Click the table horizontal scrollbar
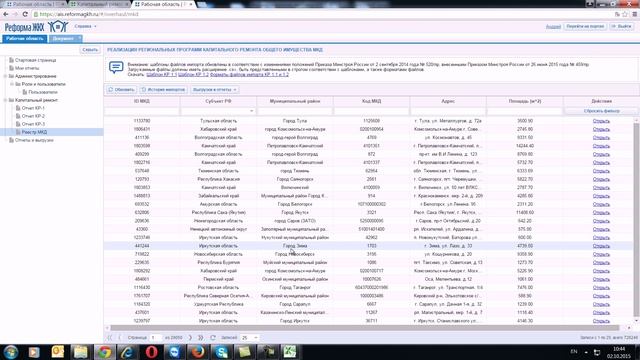This screenshot has height=360, width=640. (365, 328)
